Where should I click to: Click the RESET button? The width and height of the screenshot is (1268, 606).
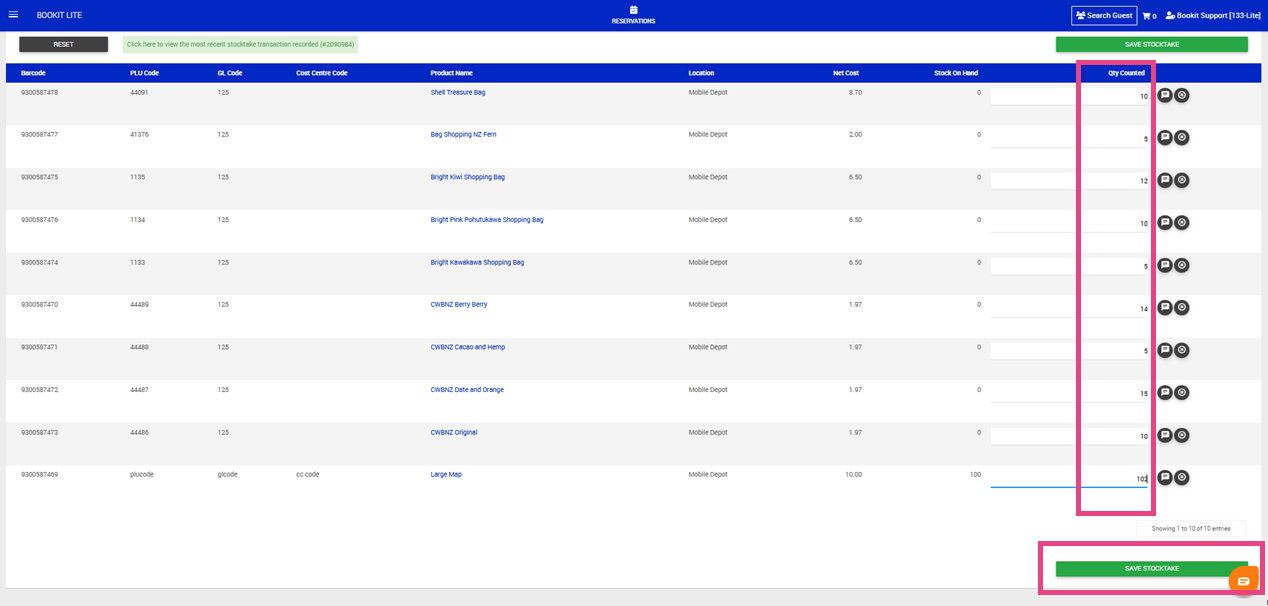click(x=64, y=44)
